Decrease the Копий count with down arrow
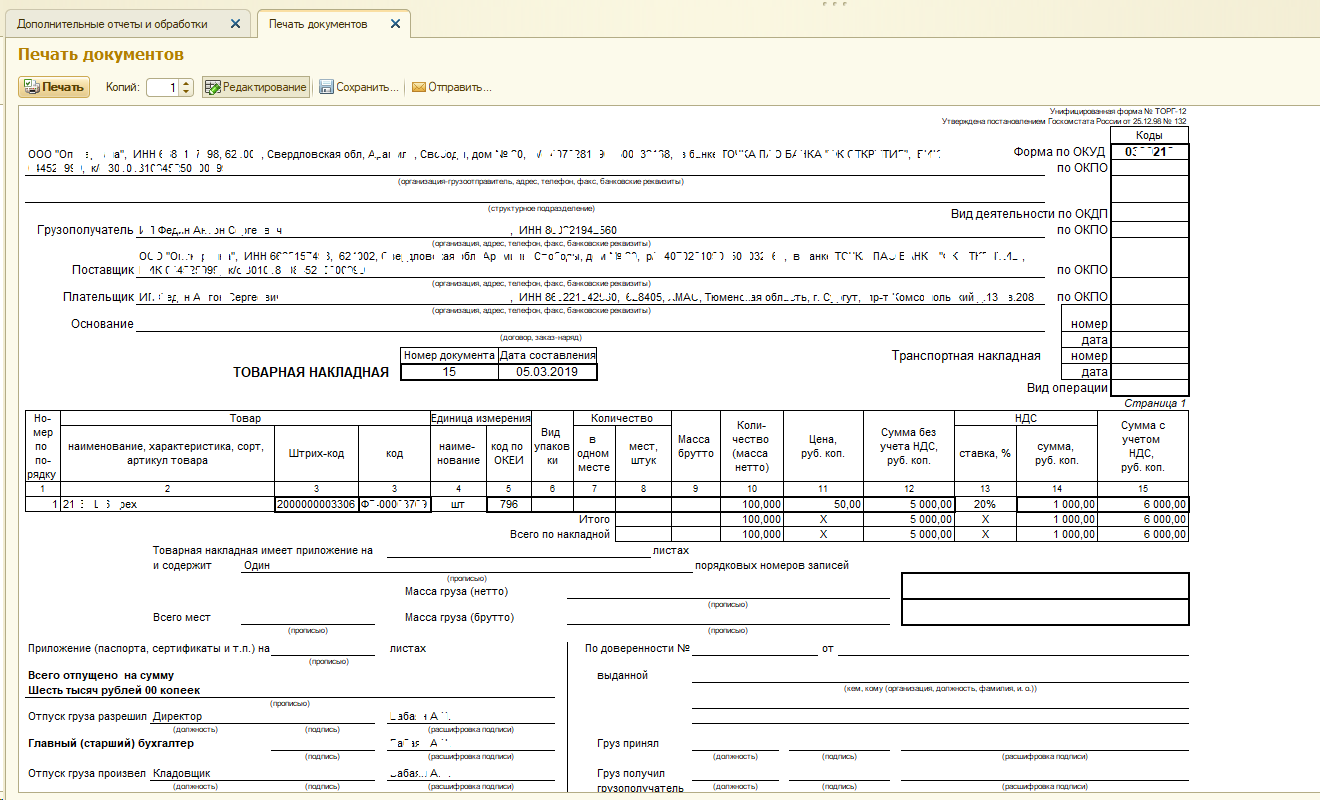The height and width of the screenshot is (800, 1320). 186,92
